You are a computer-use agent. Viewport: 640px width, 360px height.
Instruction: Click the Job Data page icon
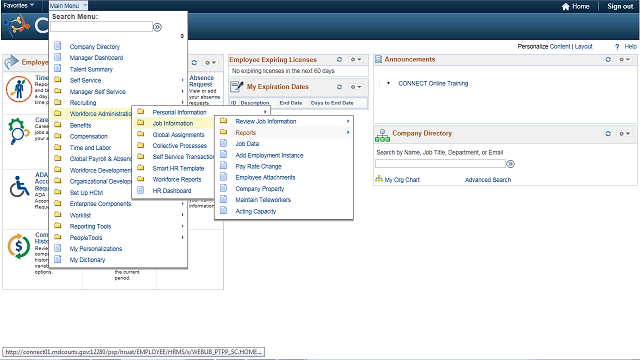pyautogui.click(x=224, y=143)
